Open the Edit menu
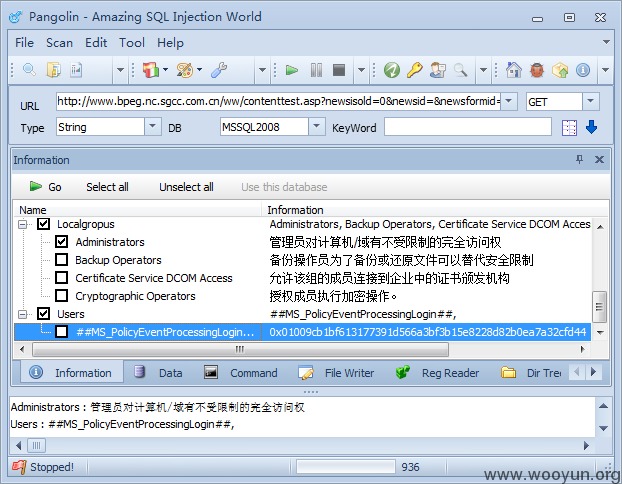622x484 pixels. pyautogui.click(x=96, y=42)
